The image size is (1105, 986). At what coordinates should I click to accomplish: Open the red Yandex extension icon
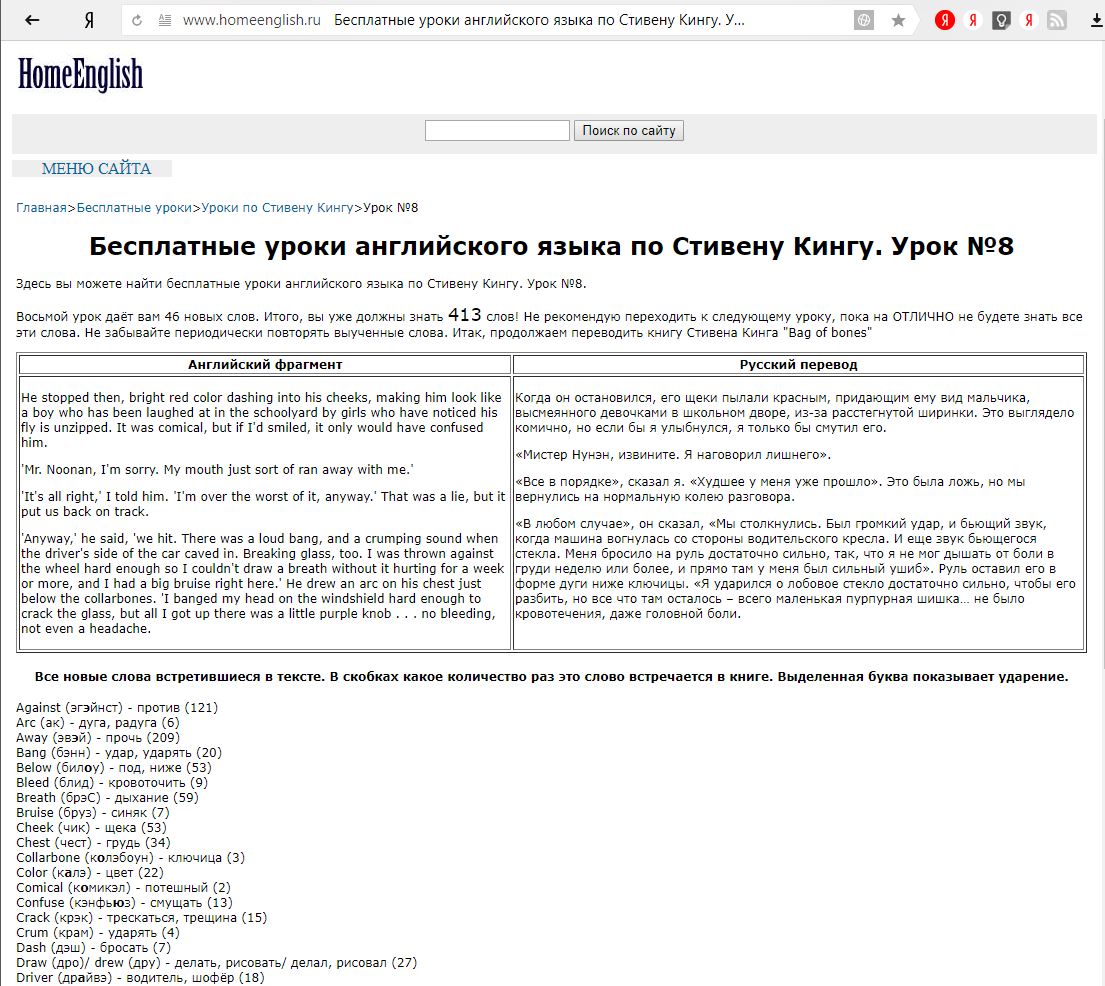(944, 20)
